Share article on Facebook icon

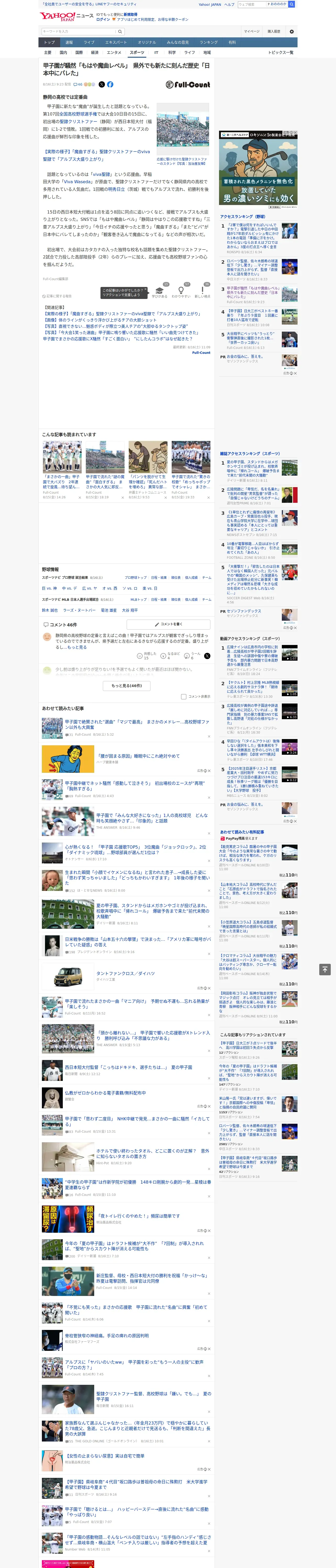pos(110,85)
